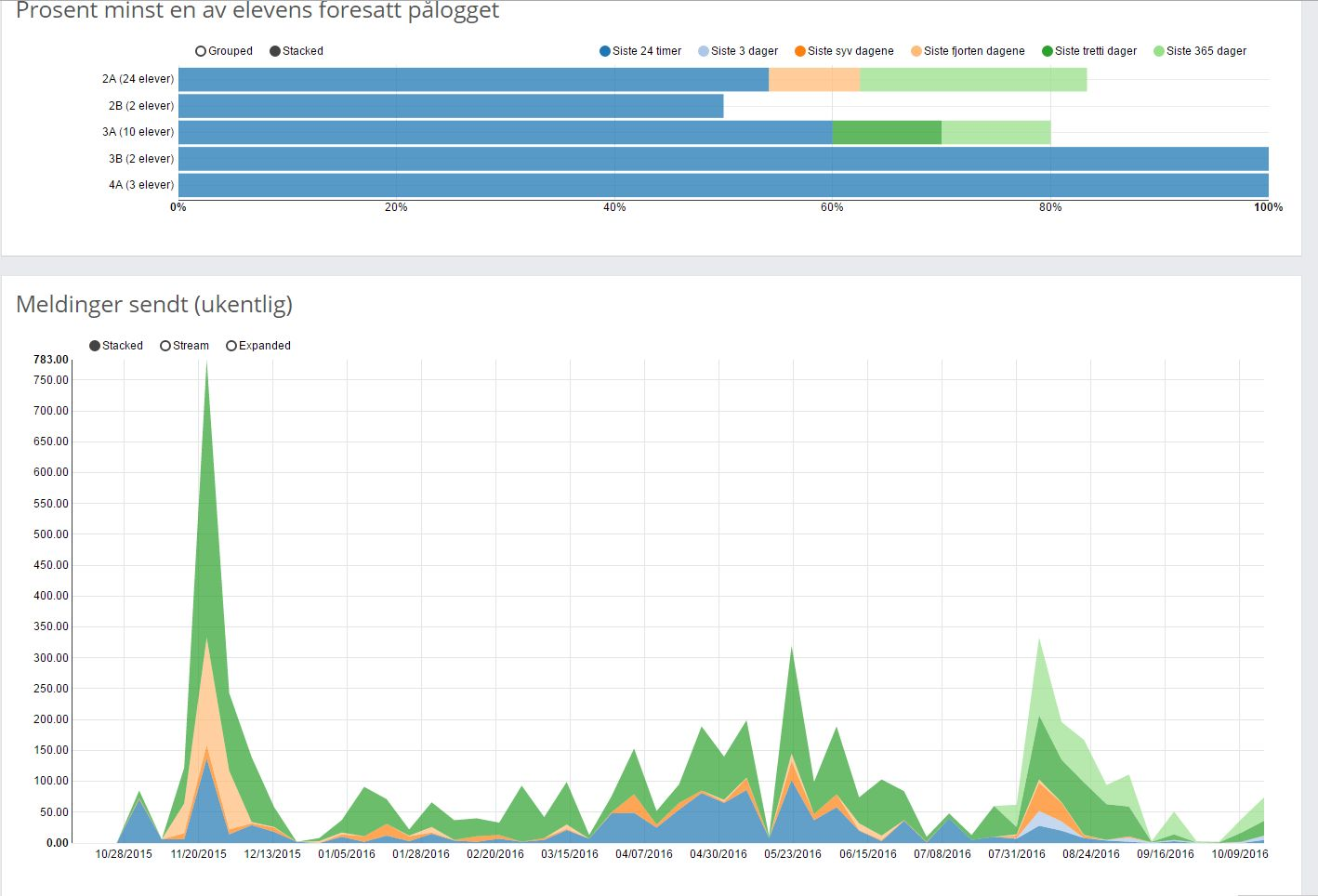This screenshot has height=896, width=1318.
Task: Click the 11/20/2015 date axis label
Action: 198,854
